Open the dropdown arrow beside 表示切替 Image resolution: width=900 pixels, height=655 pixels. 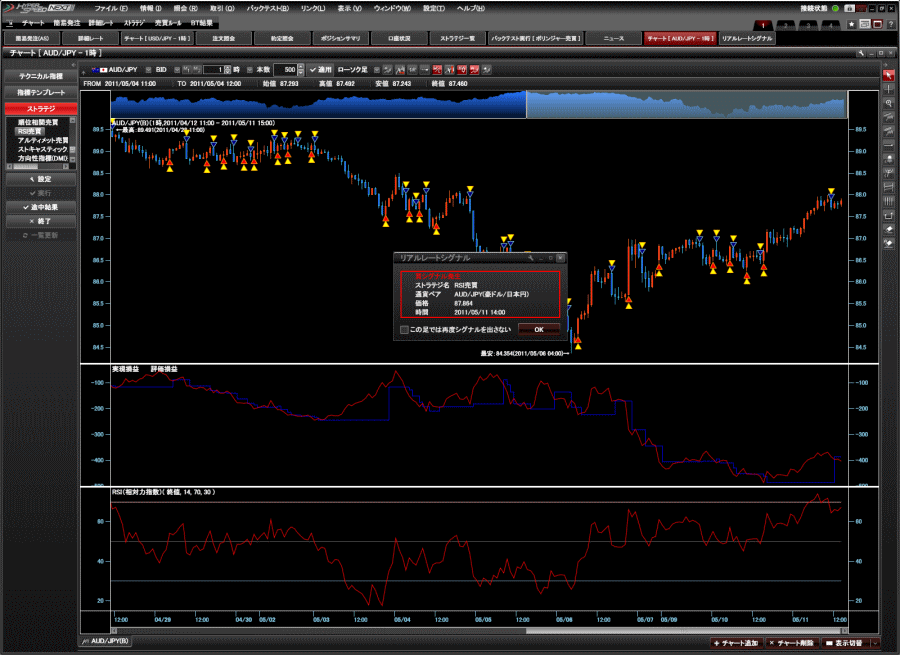click(x=875, y=643)
